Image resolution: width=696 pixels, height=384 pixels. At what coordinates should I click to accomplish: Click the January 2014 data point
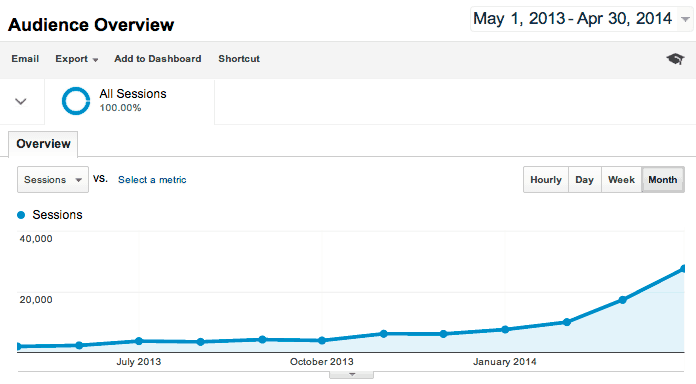pyautogui.click(x=505, y=329)
